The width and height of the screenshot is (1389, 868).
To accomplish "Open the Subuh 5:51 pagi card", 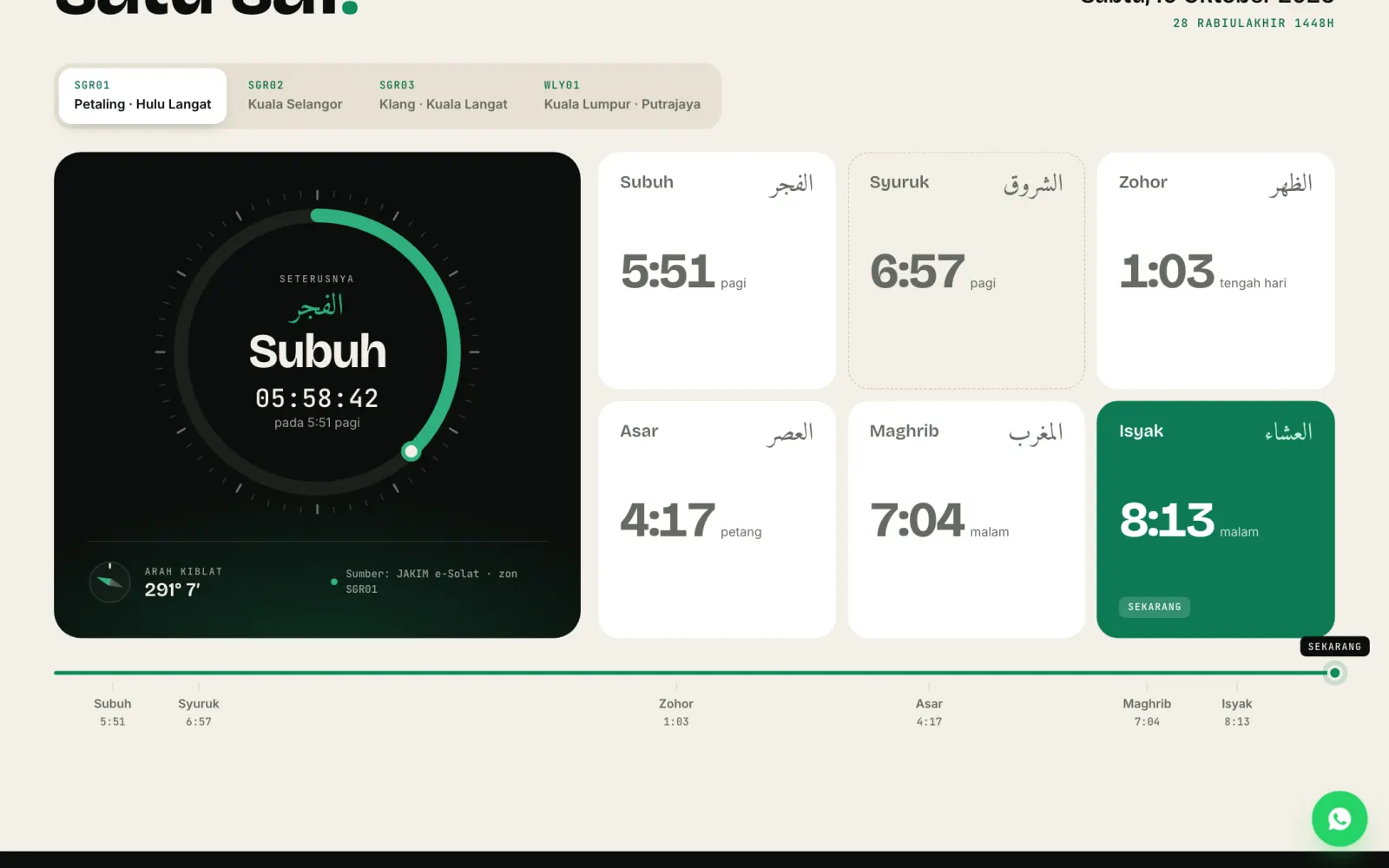I will [717, 271].
